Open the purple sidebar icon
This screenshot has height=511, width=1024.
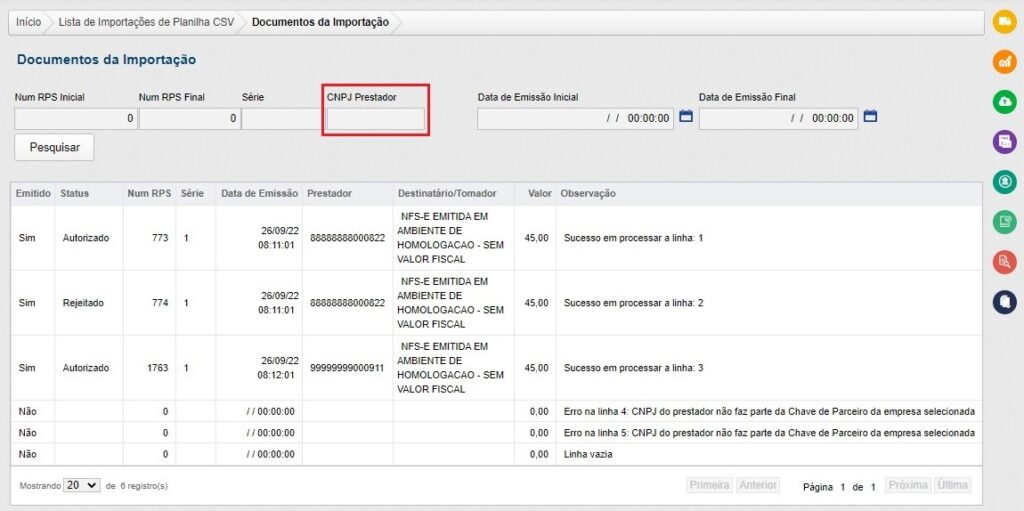tap(1004, 142)
